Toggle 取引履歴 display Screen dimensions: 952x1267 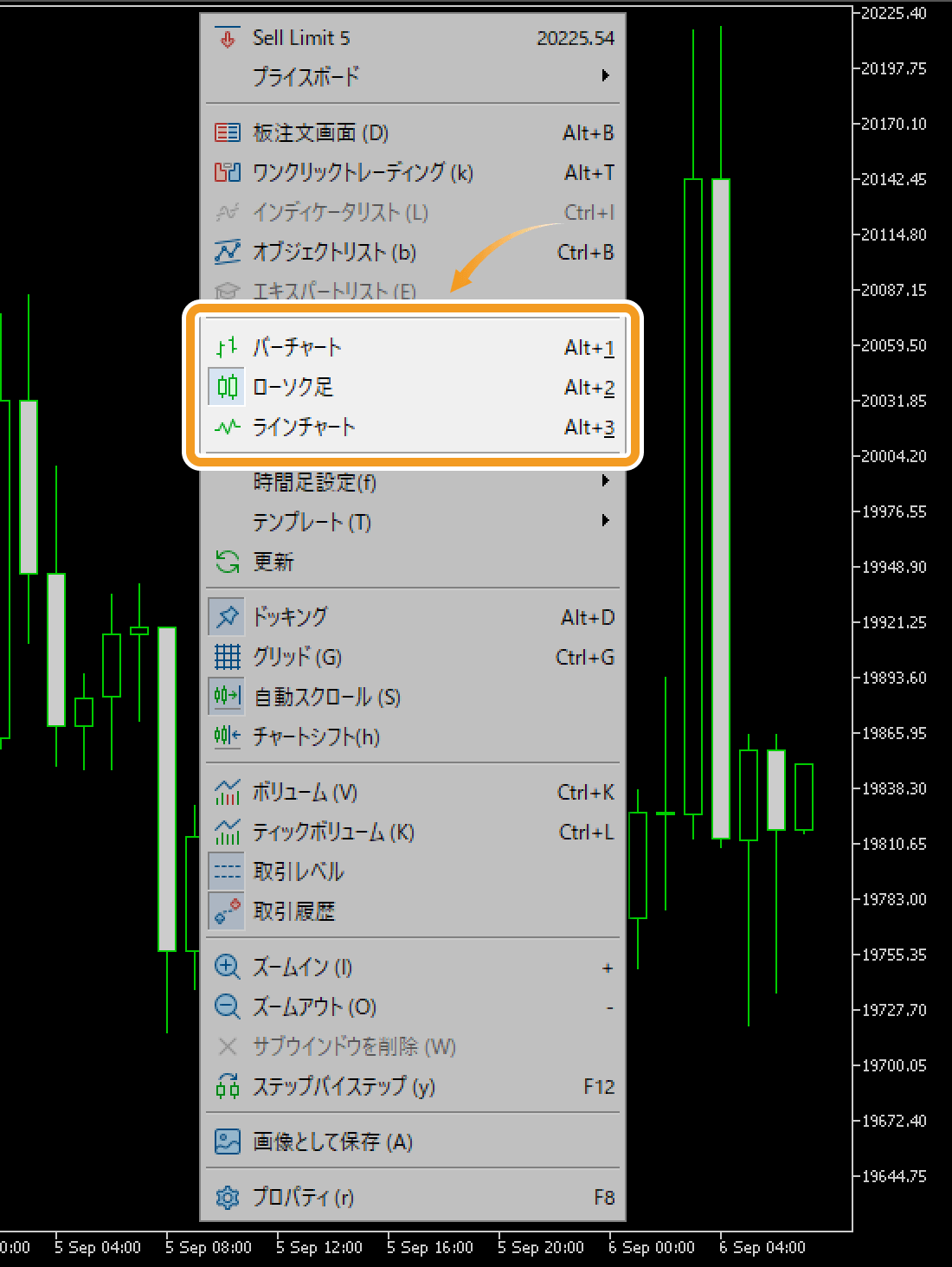pyautogui.click(x=413, y=911)
